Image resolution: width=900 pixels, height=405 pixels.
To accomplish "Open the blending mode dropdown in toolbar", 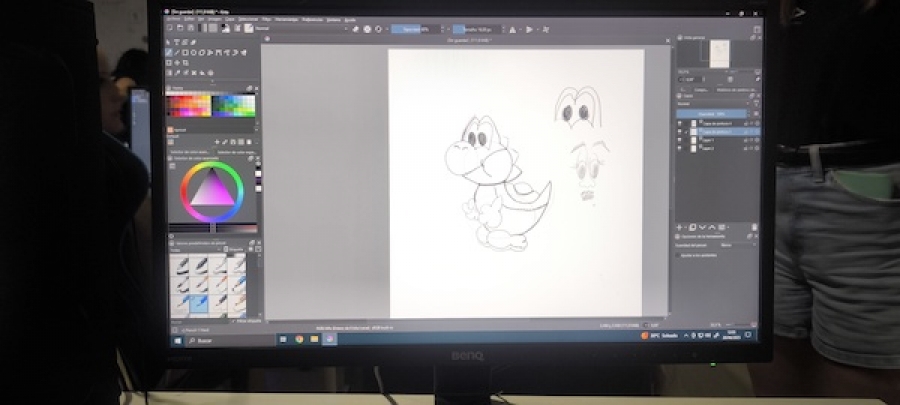I will [x=301, y=28].
